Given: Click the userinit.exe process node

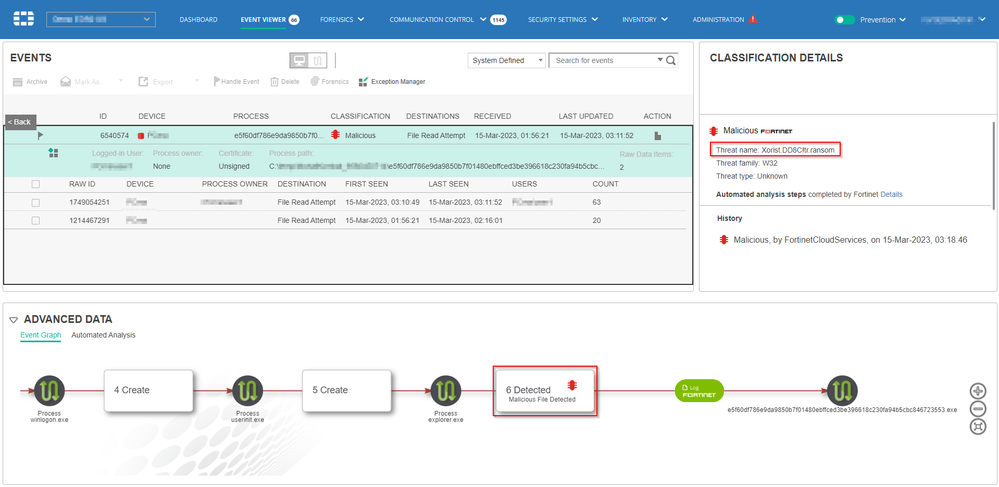Looking at the screenshot, I should (248, 390).
